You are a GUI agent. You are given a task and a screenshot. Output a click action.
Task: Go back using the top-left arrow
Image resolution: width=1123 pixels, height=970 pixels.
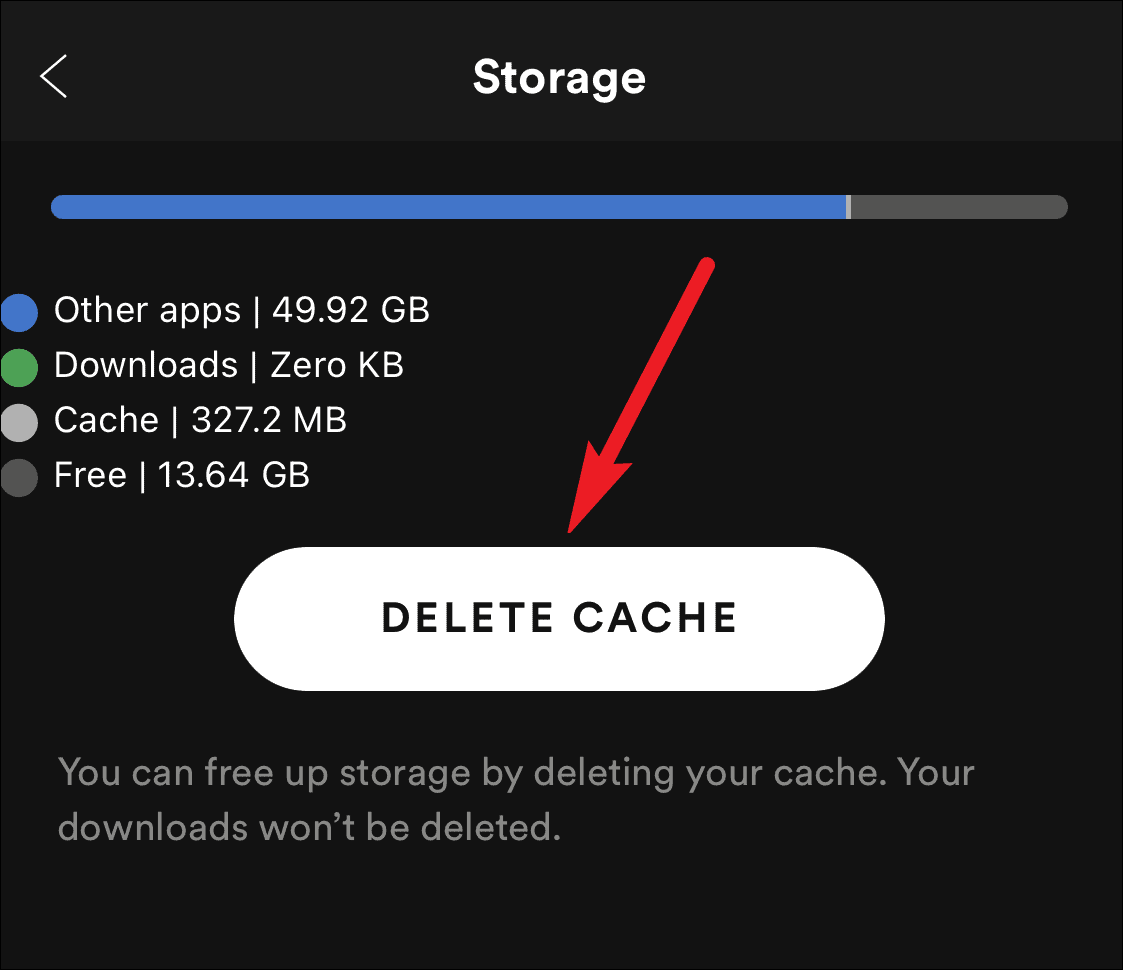pyautogui.click(x=53, y=76)
